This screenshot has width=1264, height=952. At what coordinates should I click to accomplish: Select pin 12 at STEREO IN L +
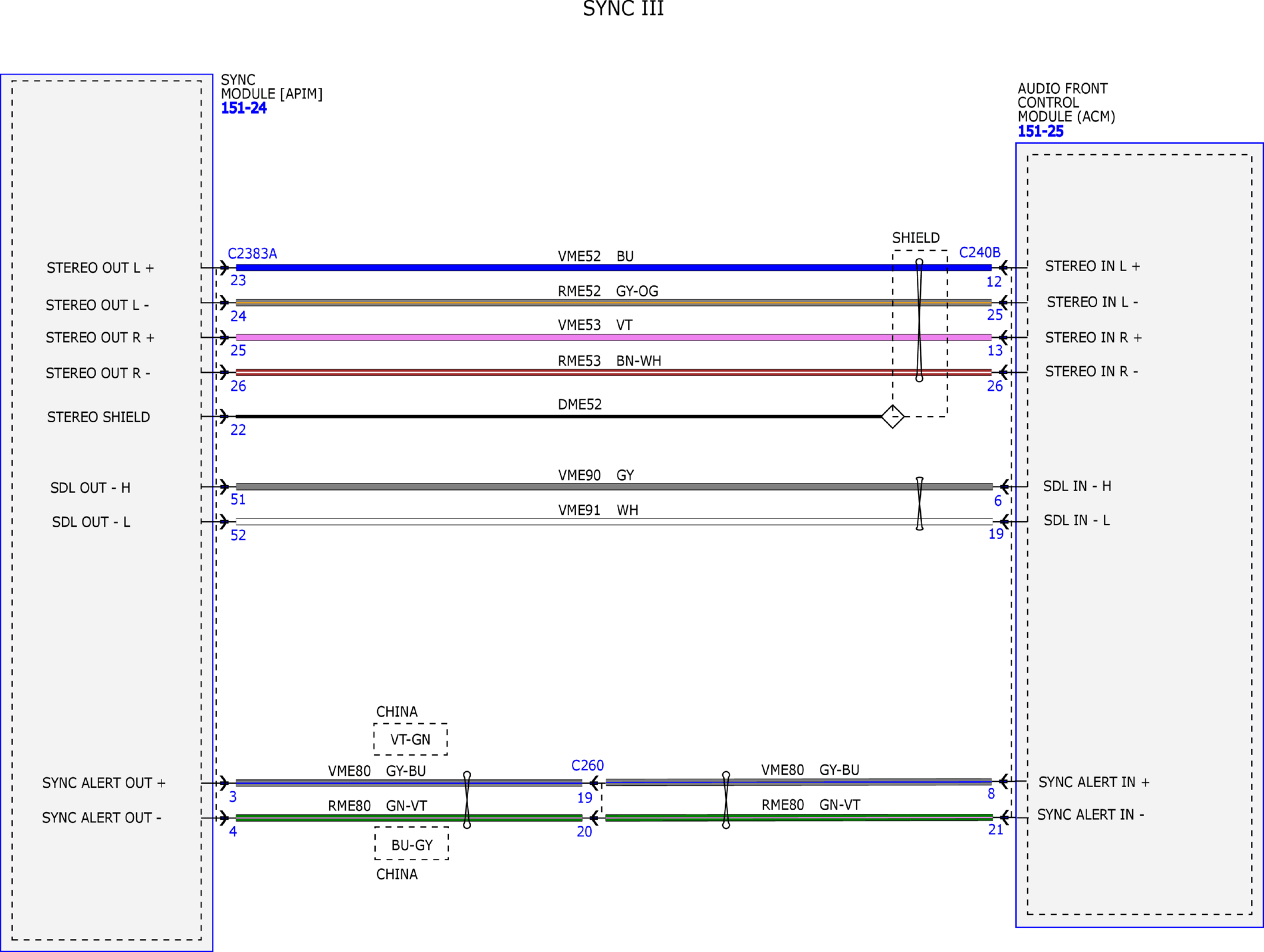(x=994, y=282)
